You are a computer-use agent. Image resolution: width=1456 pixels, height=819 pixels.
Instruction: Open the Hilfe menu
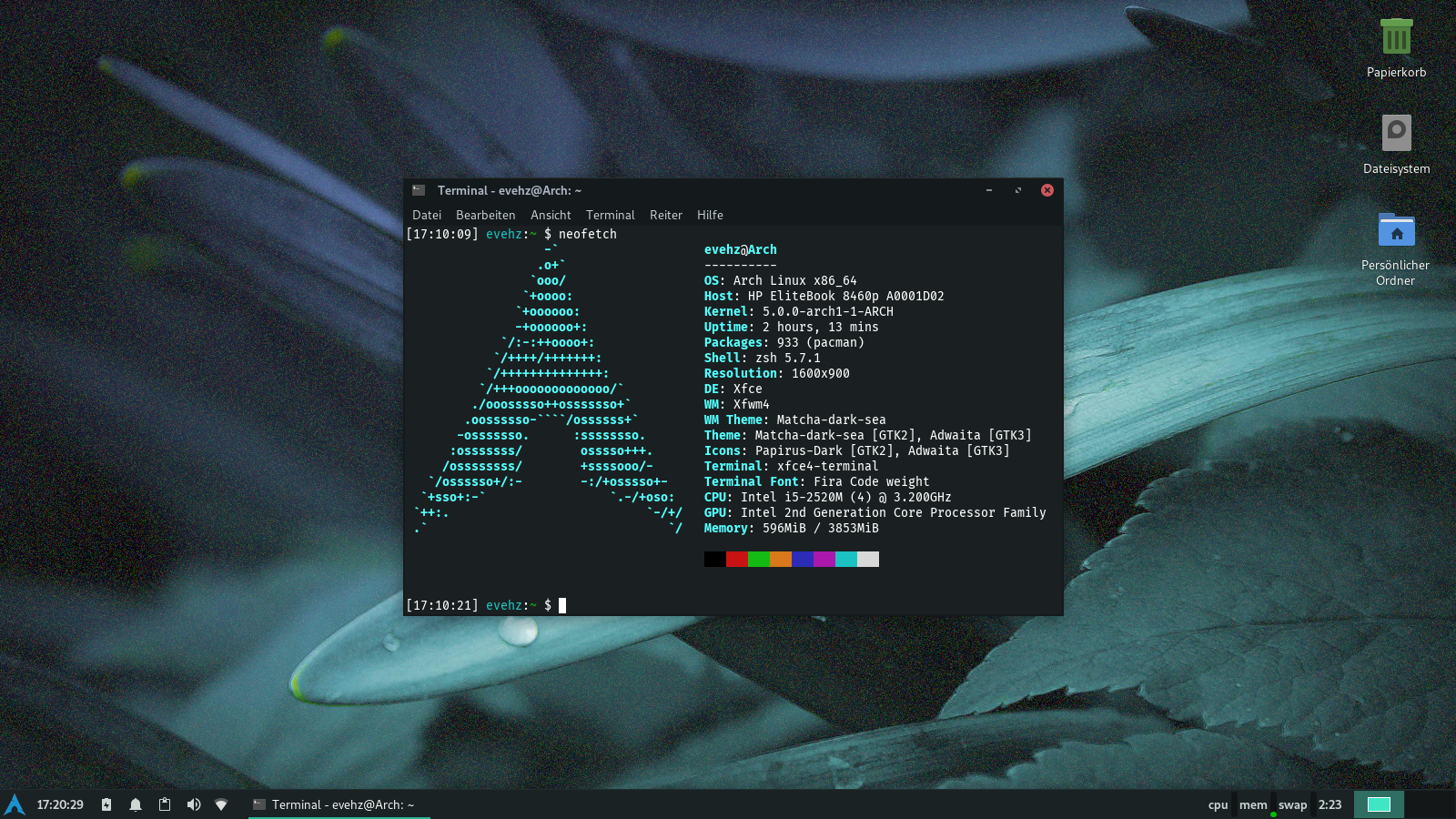click(710, 215)
